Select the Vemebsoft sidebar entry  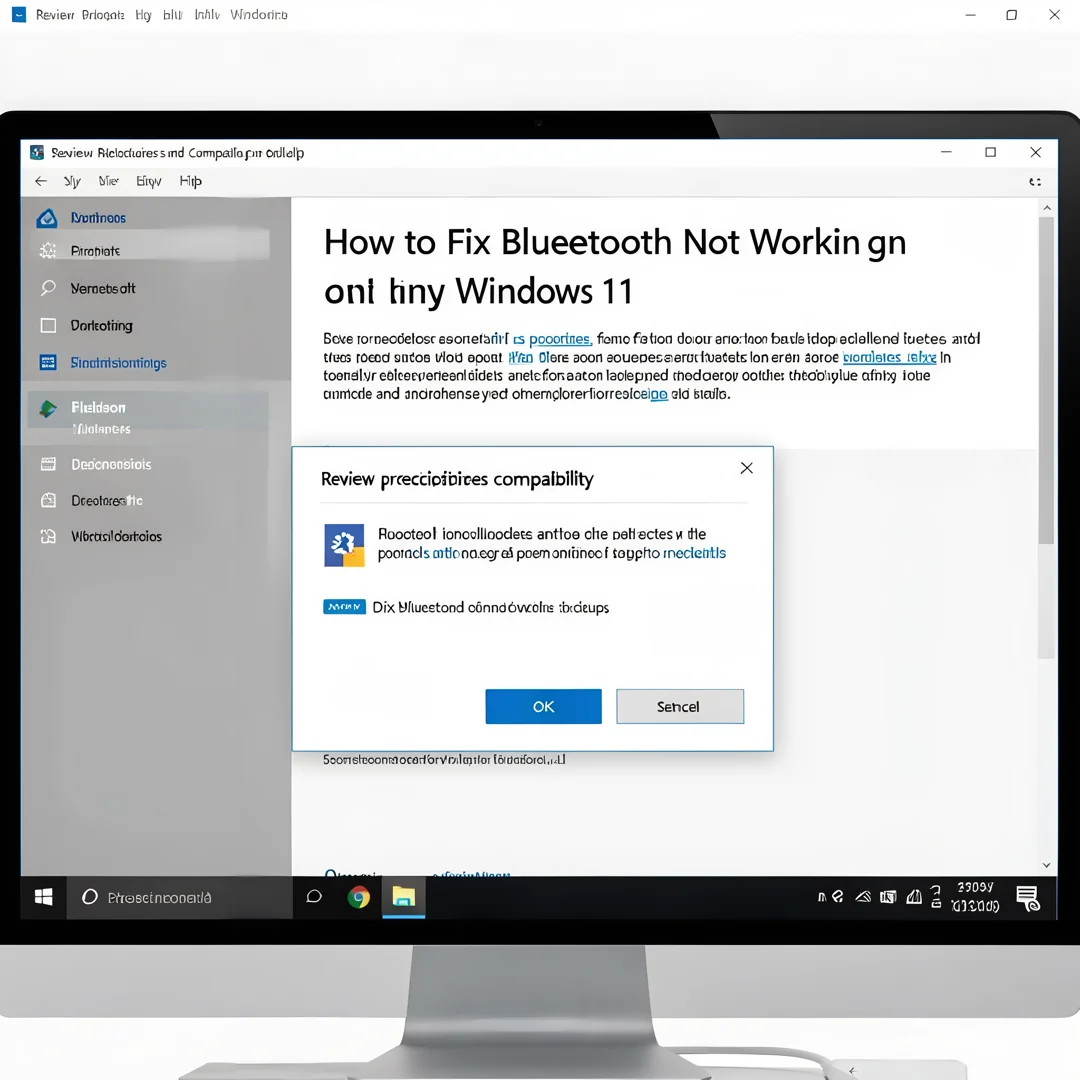103,289
